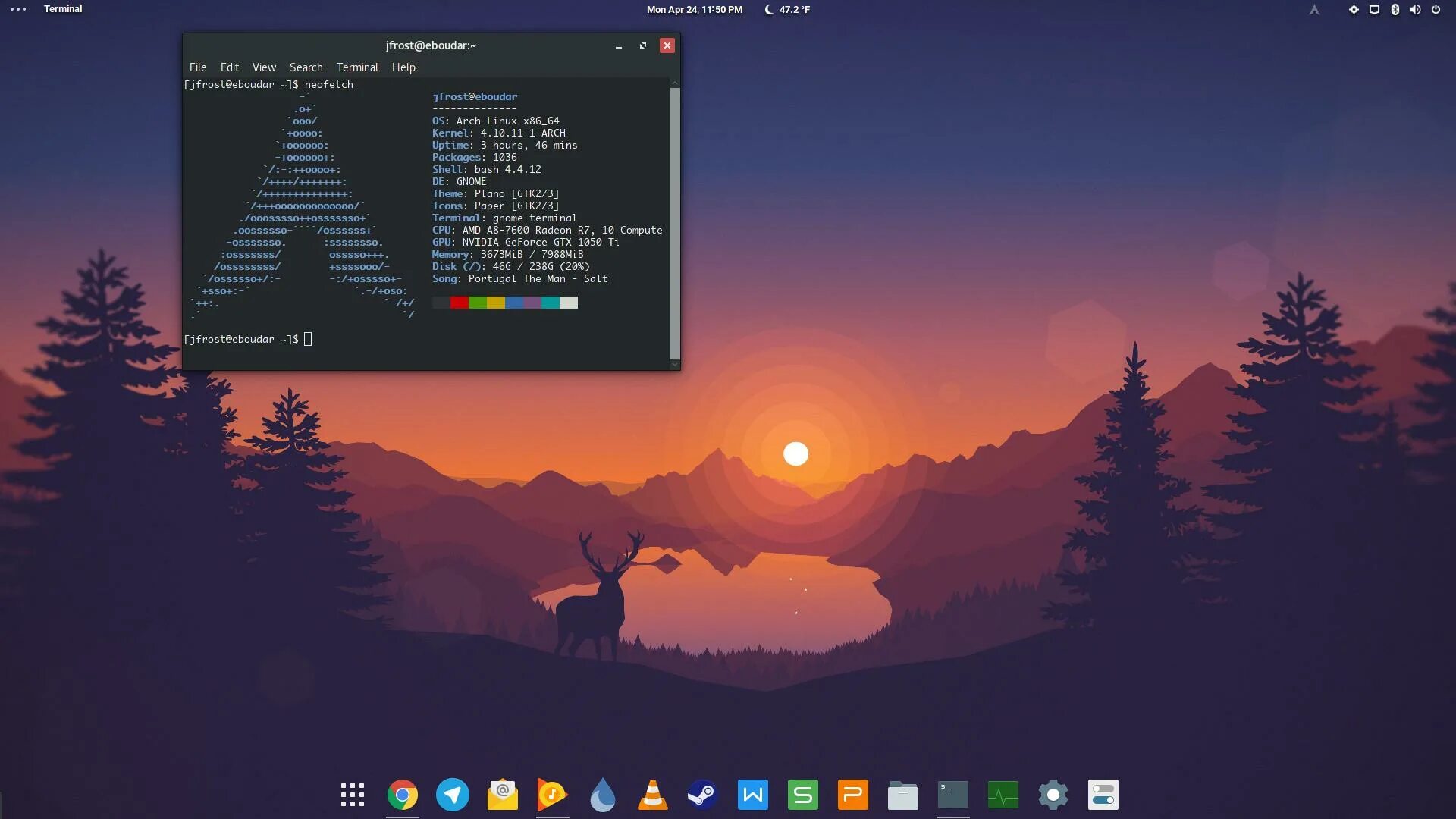Screen dimensions: 1456x819
Task: Click the terminal scrollbar up arrow
Action: pyautogui.click(x=675, y=83)
